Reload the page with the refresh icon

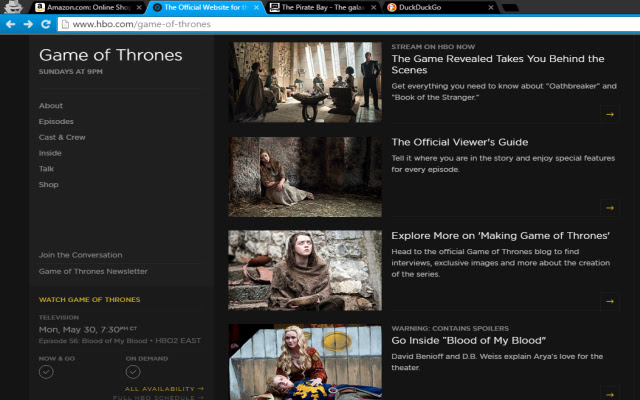pos(45,24)
